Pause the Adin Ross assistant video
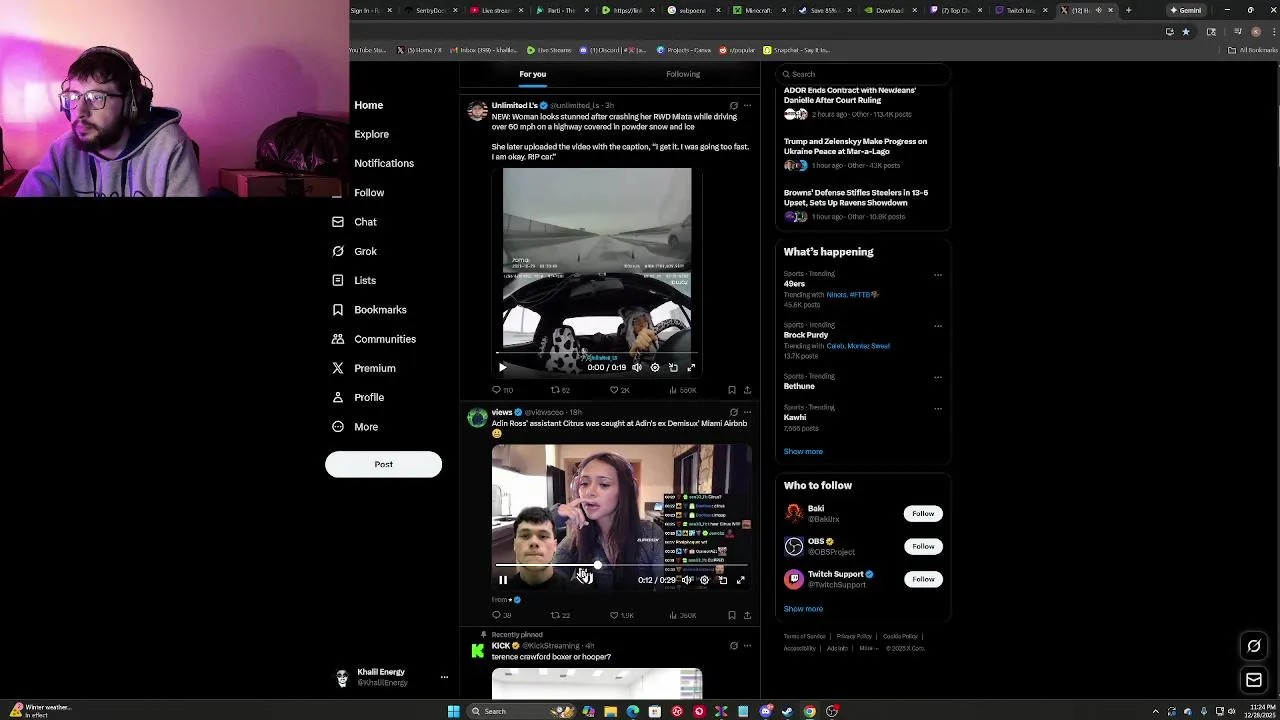This screenshot has width=1280, height=720. (x=503, y=580)
